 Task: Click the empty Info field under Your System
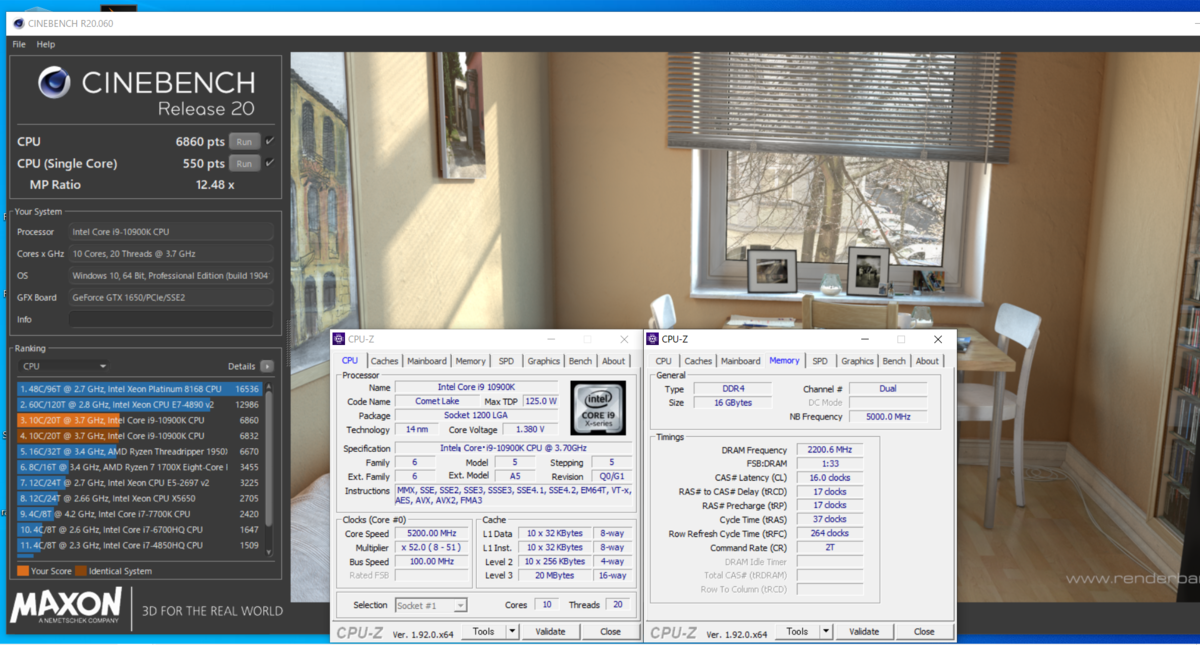pos(171,319)
